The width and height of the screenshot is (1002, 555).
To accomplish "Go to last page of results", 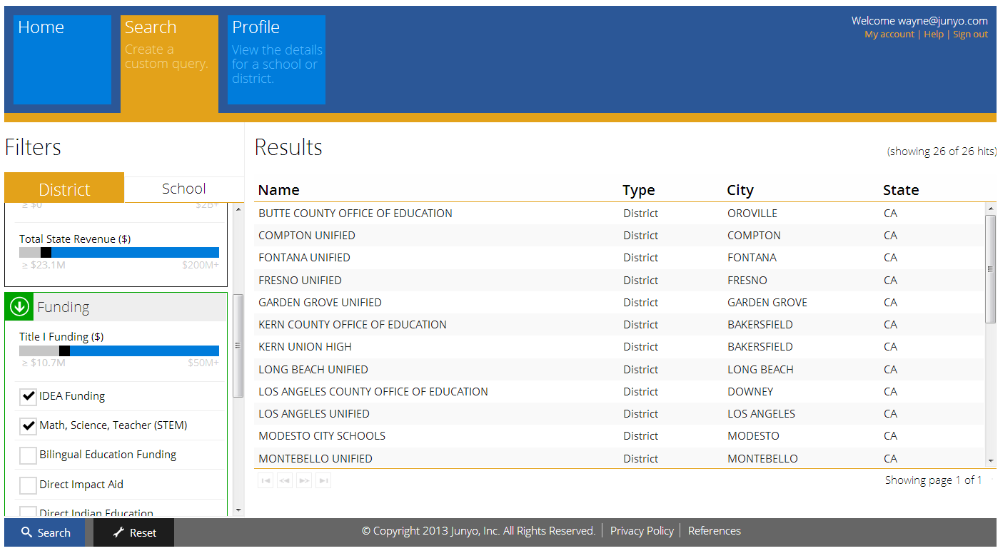I will coord(323,480).
